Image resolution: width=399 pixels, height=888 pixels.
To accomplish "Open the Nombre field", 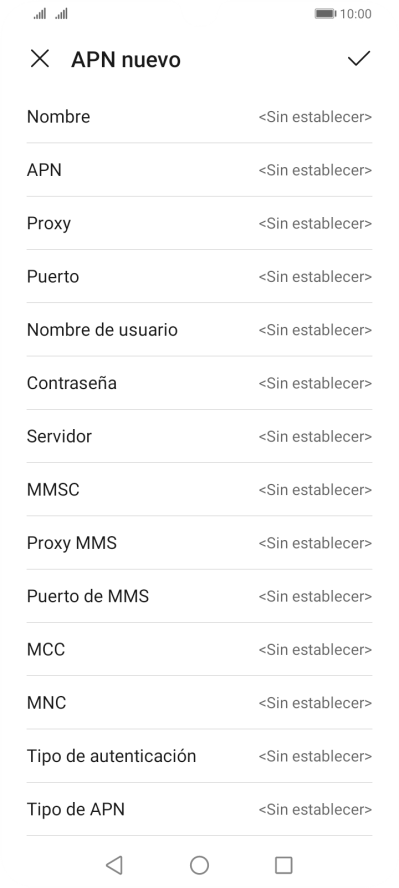I will pos(199,117).
